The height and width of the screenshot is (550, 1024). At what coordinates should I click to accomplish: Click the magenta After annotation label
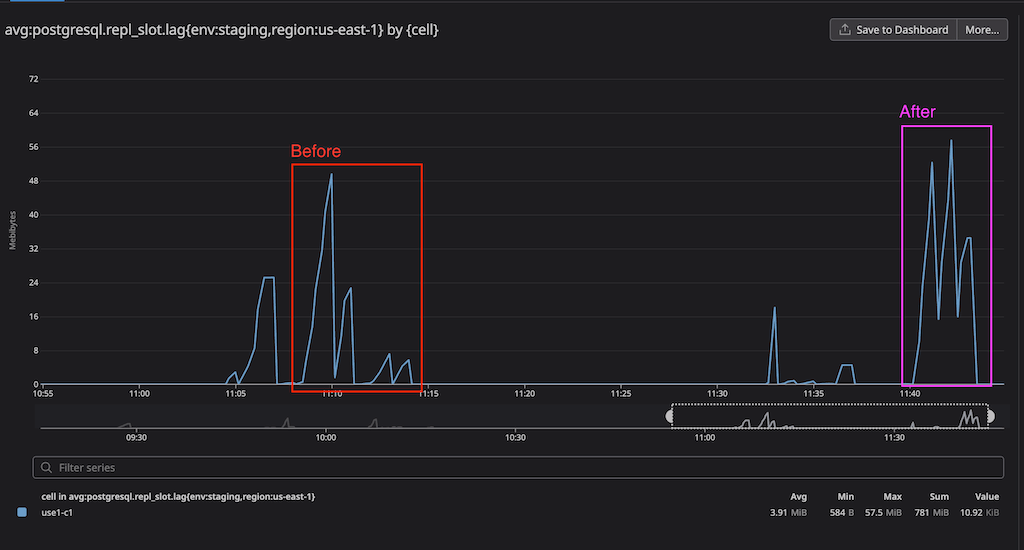pyautogui.click(x=917, y=112)
